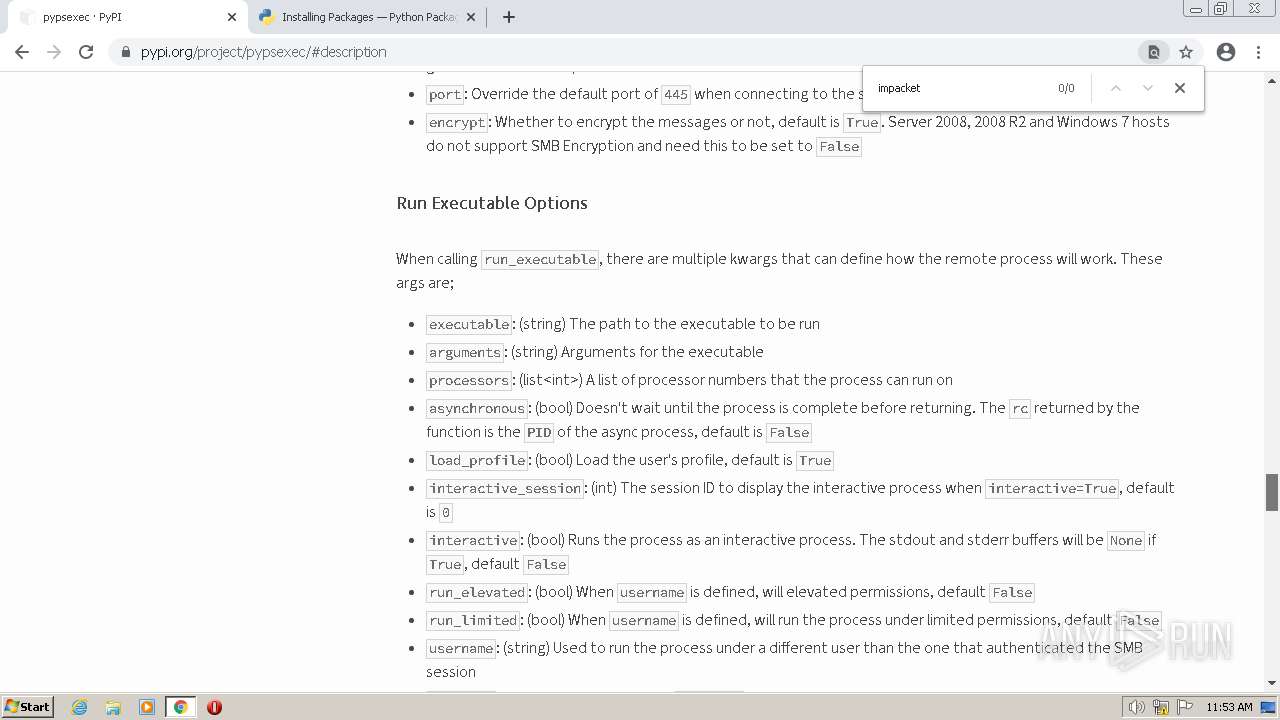Click the 'run_elevated' option code label

click(477, 592)
